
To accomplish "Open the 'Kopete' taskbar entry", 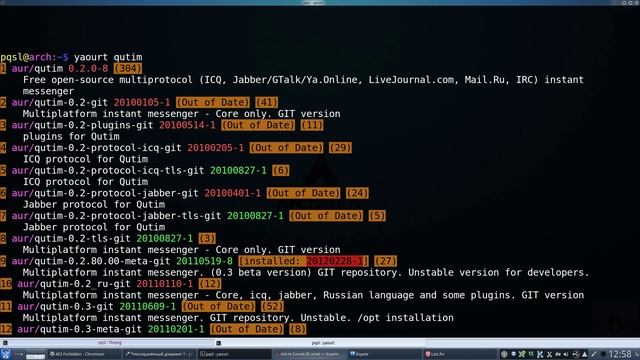I will [384, 354].
